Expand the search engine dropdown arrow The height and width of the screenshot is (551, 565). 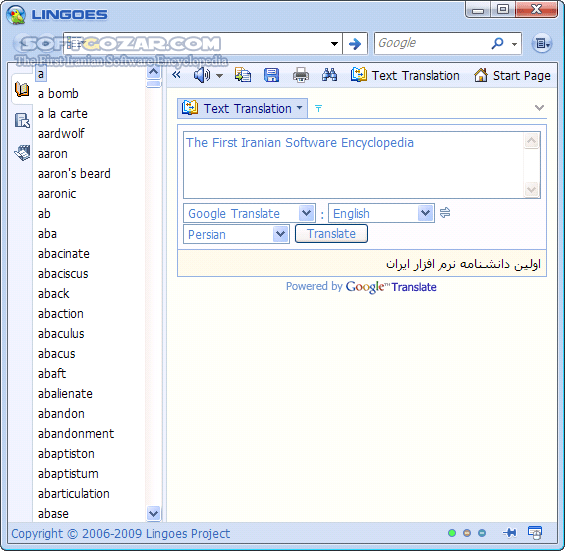515,44
